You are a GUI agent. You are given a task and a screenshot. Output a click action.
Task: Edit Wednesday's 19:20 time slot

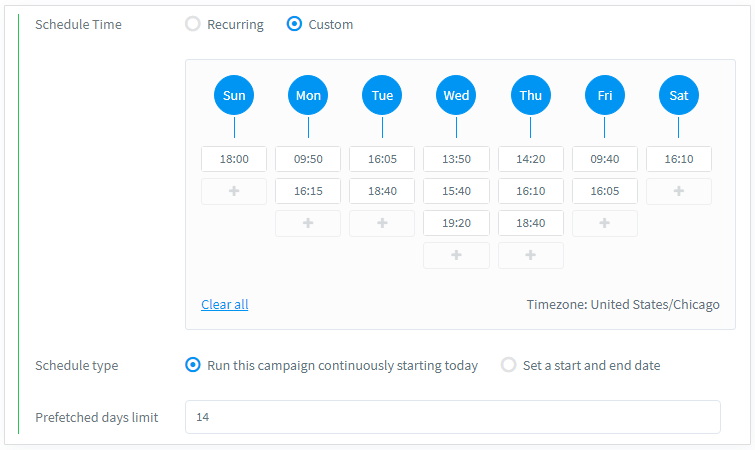[456, 223]
